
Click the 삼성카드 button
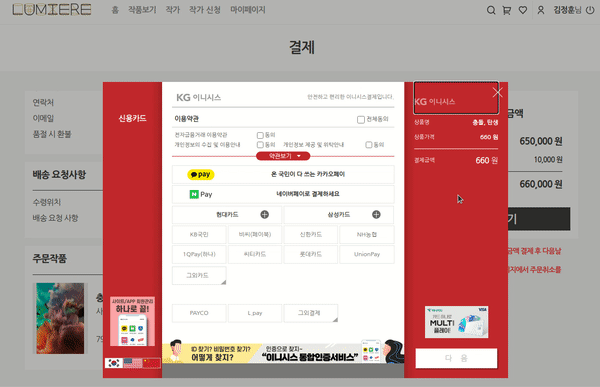point(339,215)
